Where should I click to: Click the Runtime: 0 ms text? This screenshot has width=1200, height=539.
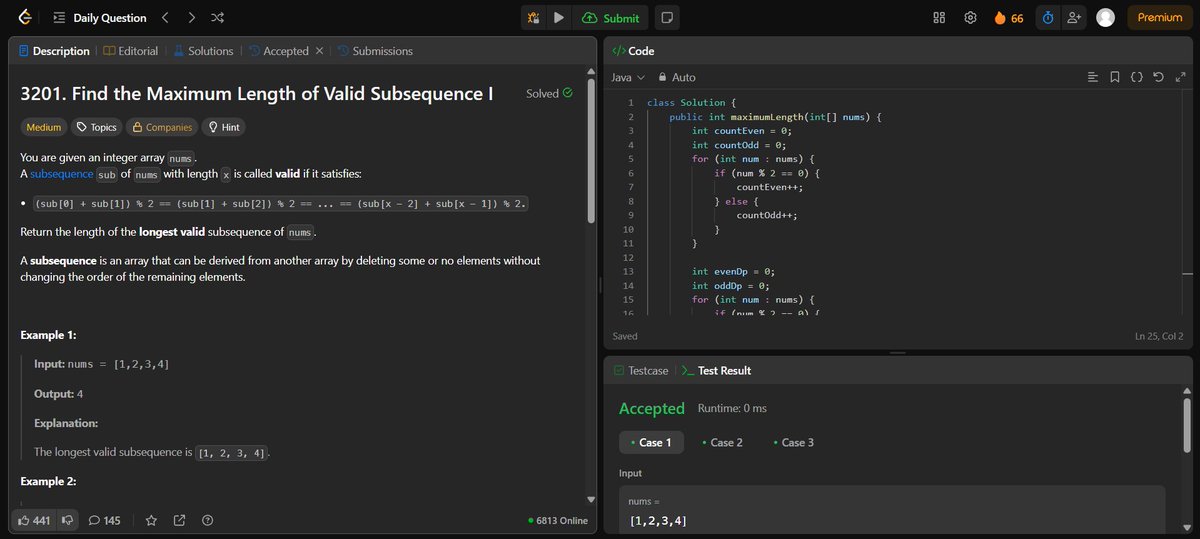(732, 408)
